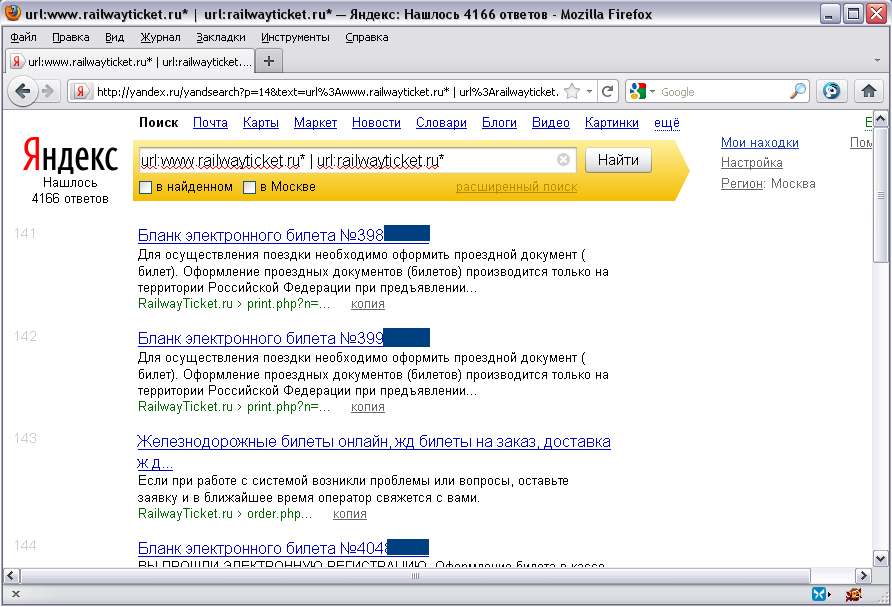Click the horizontal scrollbar right arrow
Image resolution: width=892 pixels, height=607 pixels.
coord(864,575)
